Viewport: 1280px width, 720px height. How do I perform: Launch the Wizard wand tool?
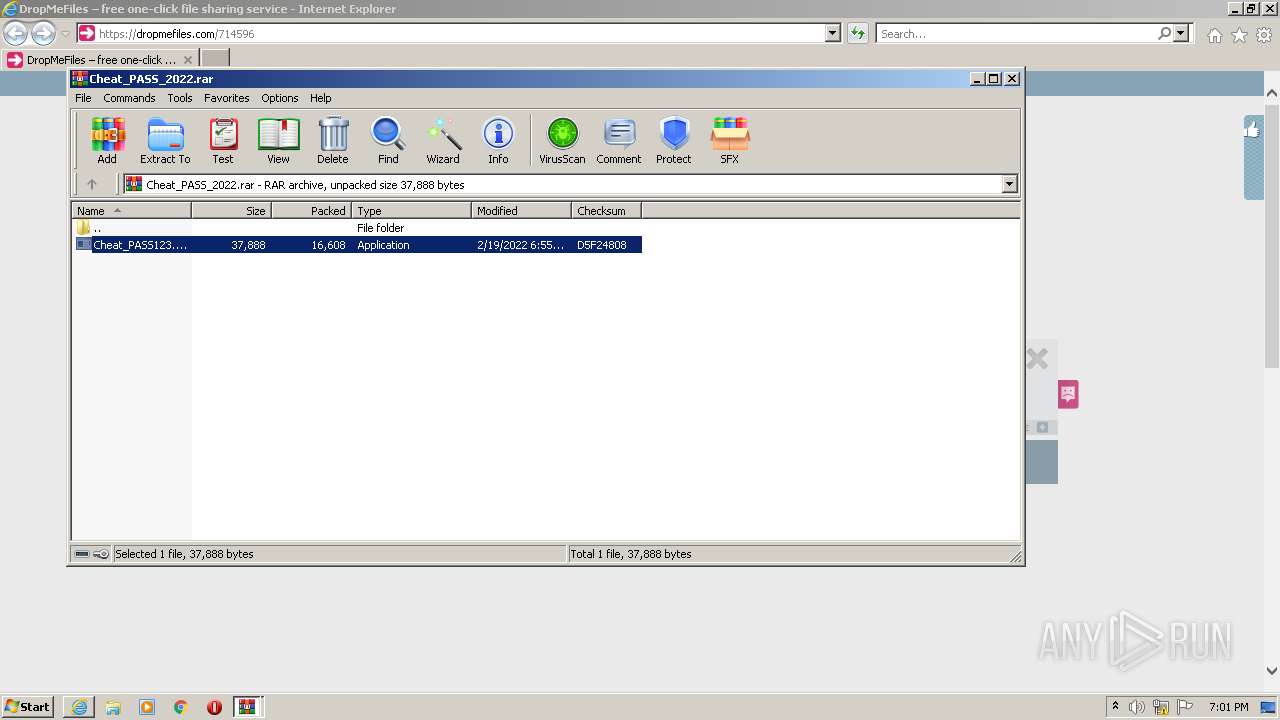point(443,140)
